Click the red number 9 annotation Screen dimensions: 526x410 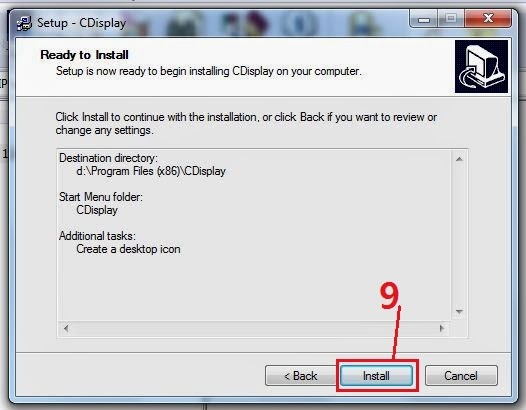(x=389, y=296)
